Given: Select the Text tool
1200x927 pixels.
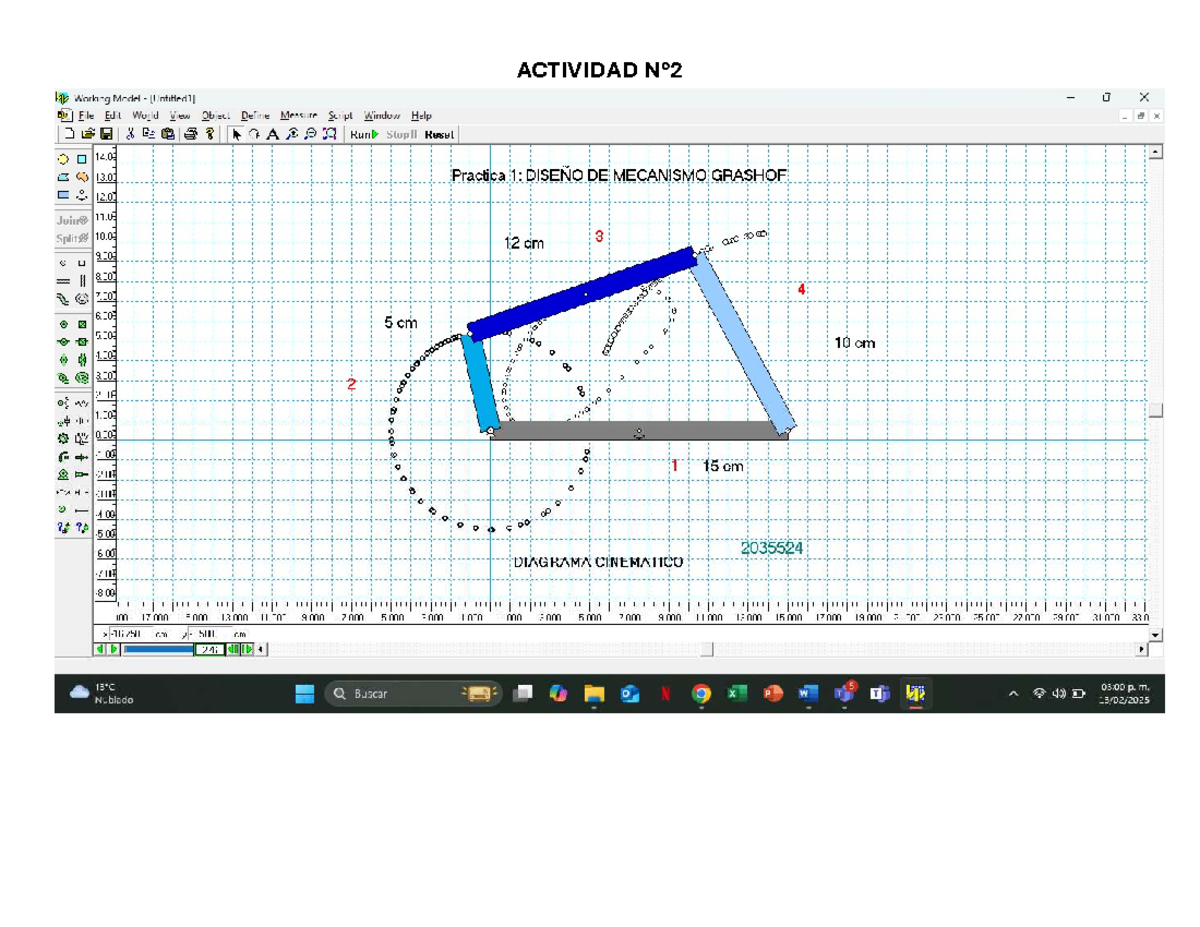Looking at the screenshot, I should [272, 134].
